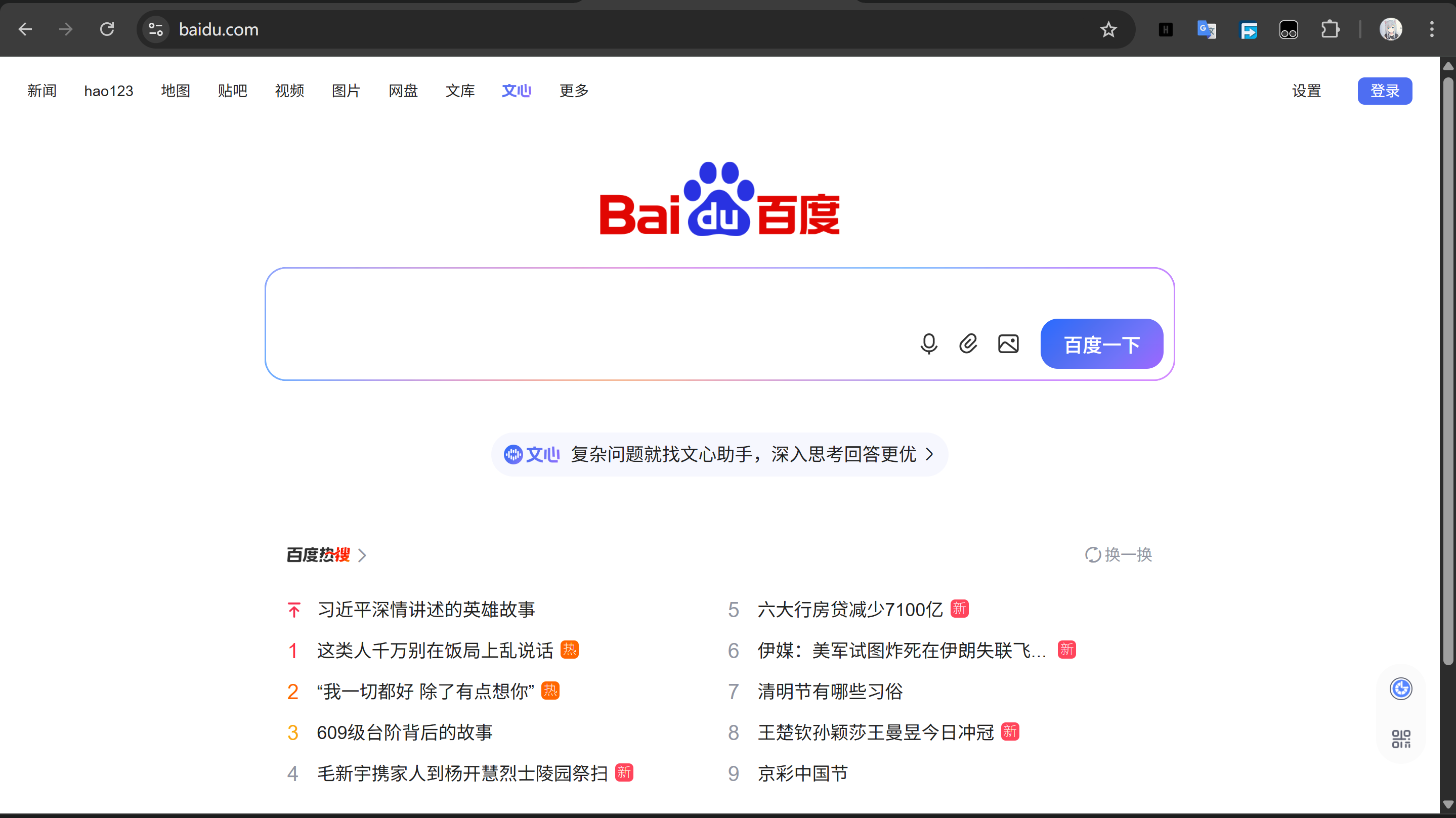The width and height of the screenshot is (1456, 818).
Task: Switch to the 文心 nav item
Action: coord(516,91)
